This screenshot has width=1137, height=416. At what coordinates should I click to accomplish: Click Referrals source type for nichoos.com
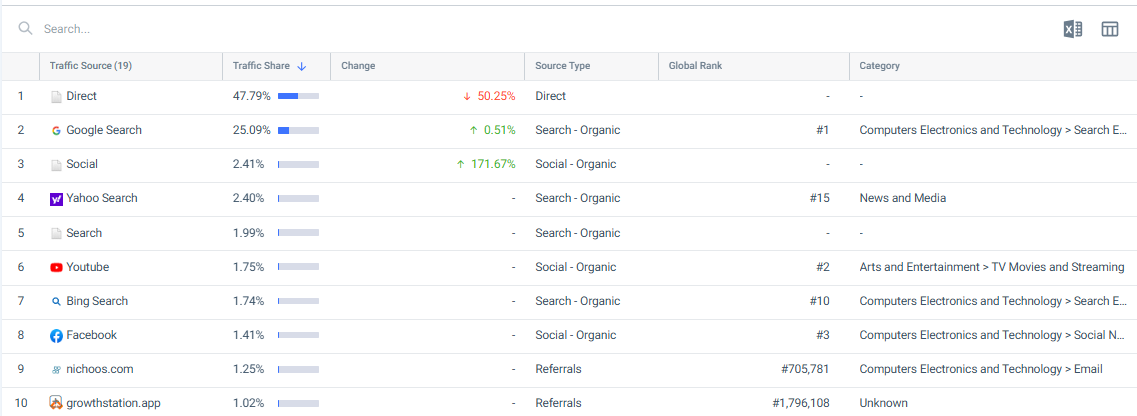point(558,369)
